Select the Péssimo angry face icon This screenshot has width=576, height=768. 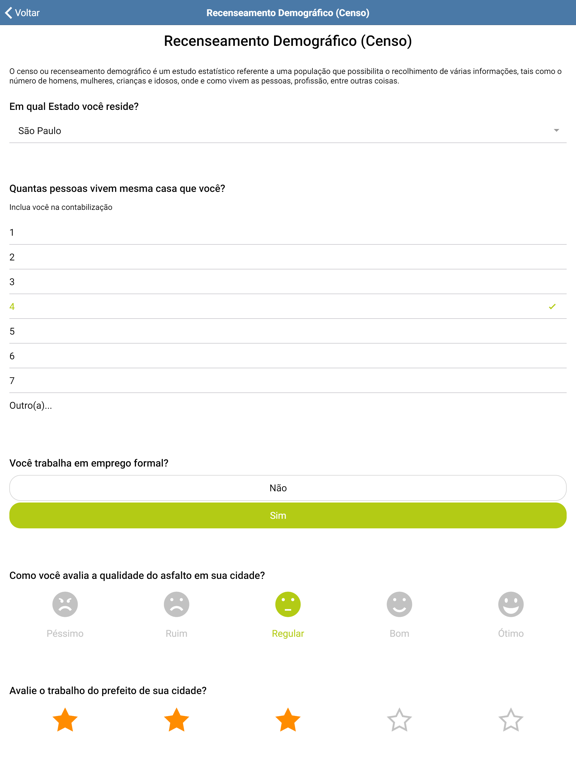pyautogui.click(x=65, y=604)
